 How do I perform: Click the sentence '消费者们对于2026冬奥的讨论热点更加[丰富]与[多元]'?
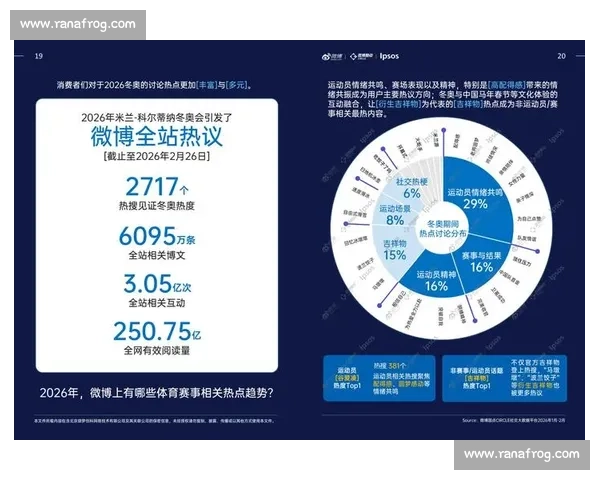pos(154,85)
